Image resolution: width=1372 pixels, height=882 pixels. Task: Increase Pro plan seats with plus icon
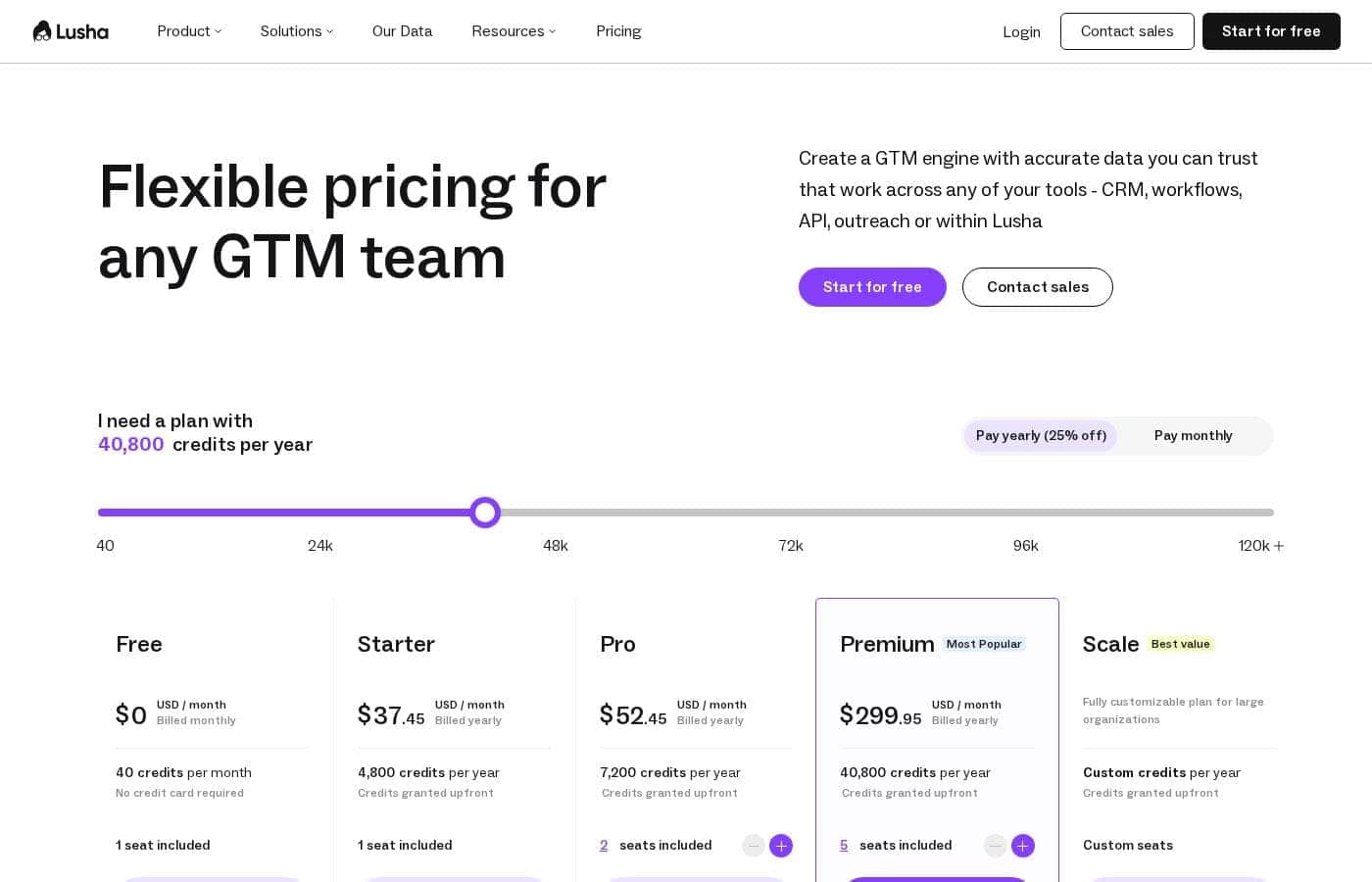781,846
